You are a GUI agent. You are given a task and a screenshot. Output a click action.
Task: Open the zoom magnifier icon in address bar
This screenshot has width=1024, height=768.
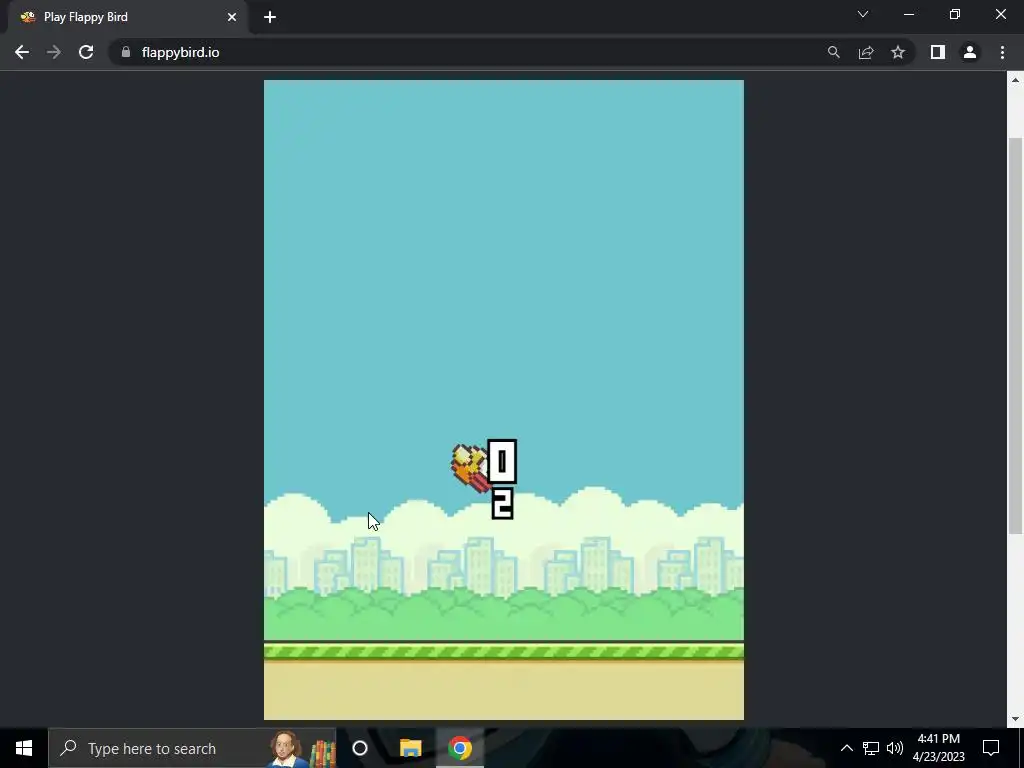[833, 52]
